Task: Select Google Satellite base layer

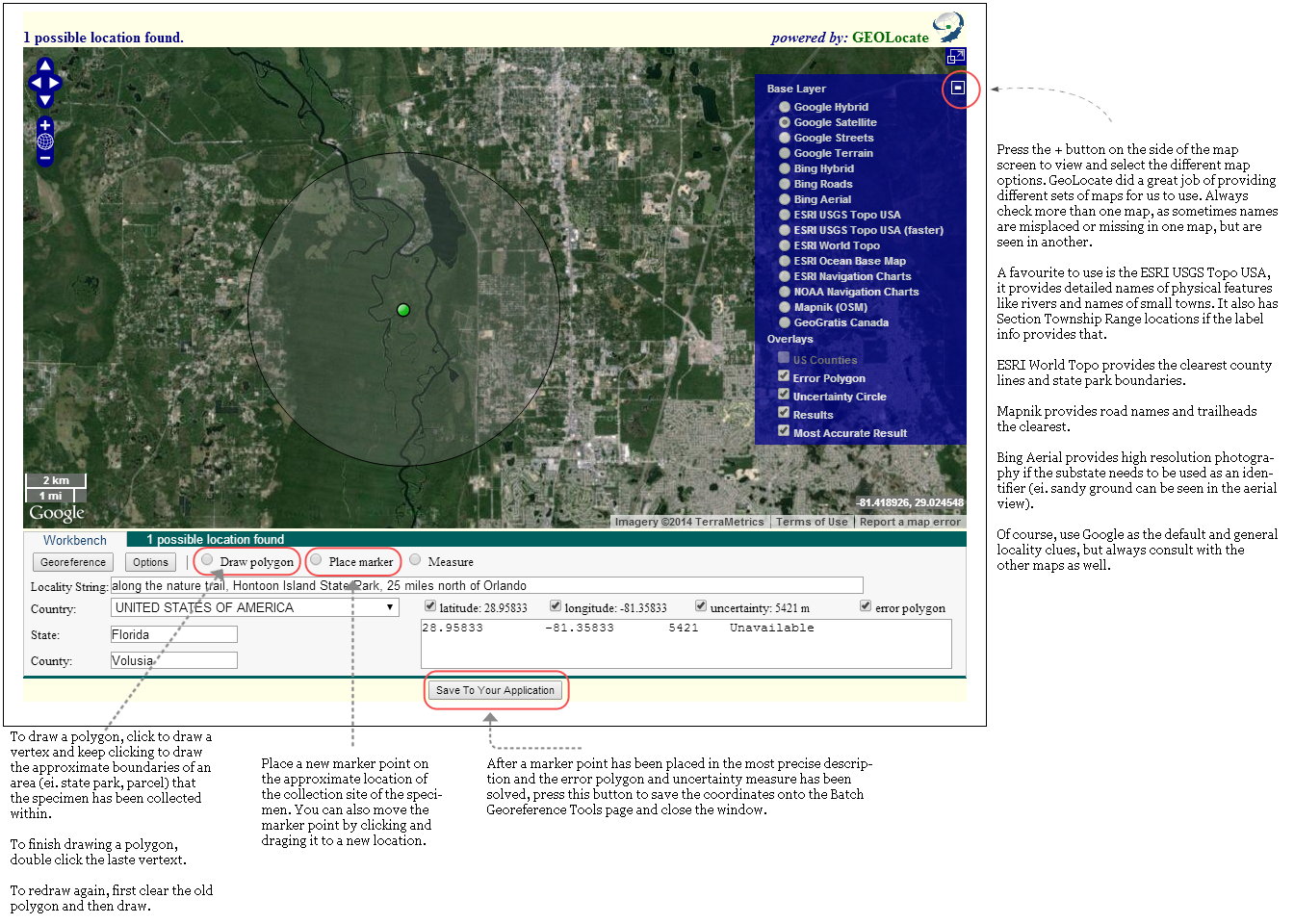Action: pos(785,122)
